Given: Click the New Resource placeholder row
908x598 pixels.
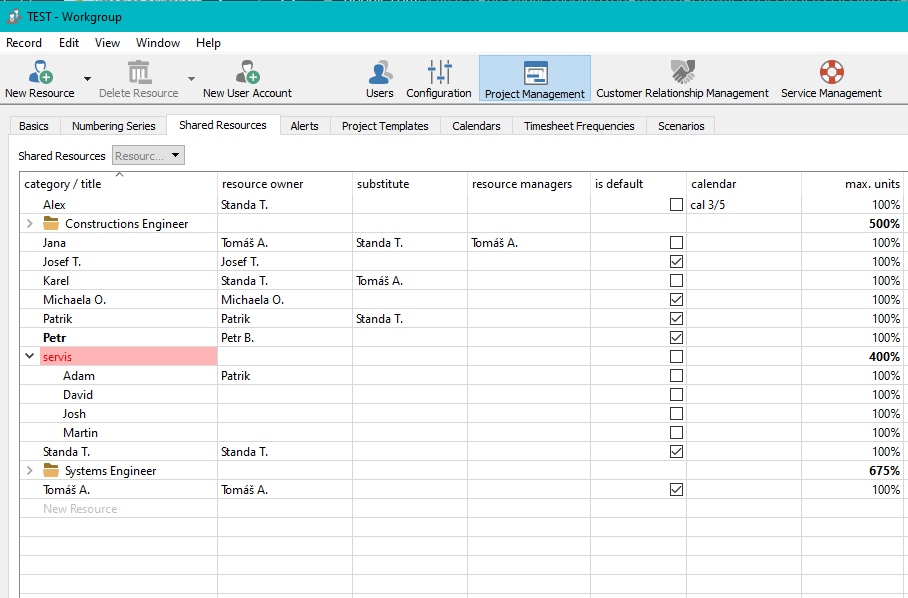Looking at the screenshot, I should click(x=80, y=509).
